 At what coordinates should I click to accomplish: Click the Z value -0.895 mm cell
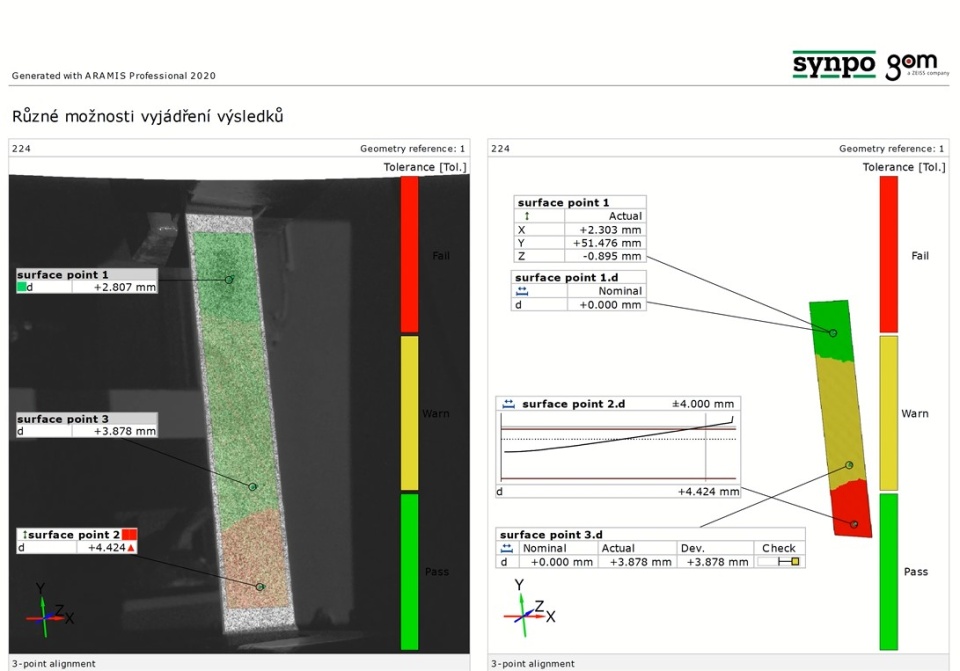coord(608,255)
